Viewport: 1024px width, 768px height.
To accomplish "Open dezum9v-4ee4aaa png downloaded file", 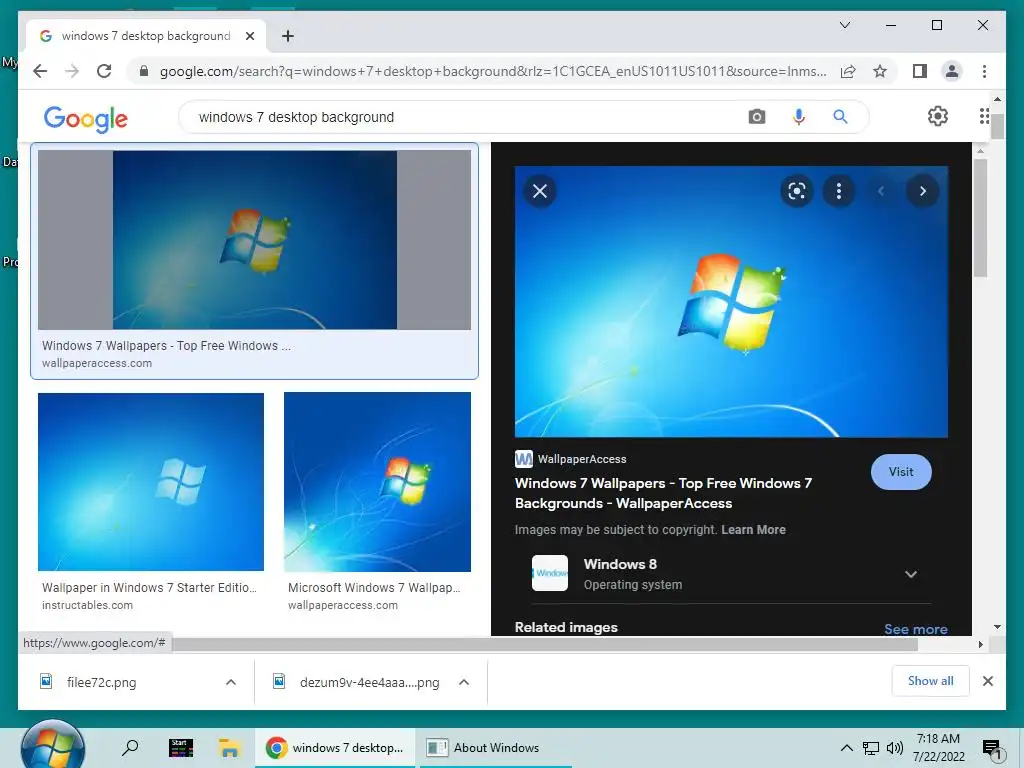I will click(x=369, y=682).
